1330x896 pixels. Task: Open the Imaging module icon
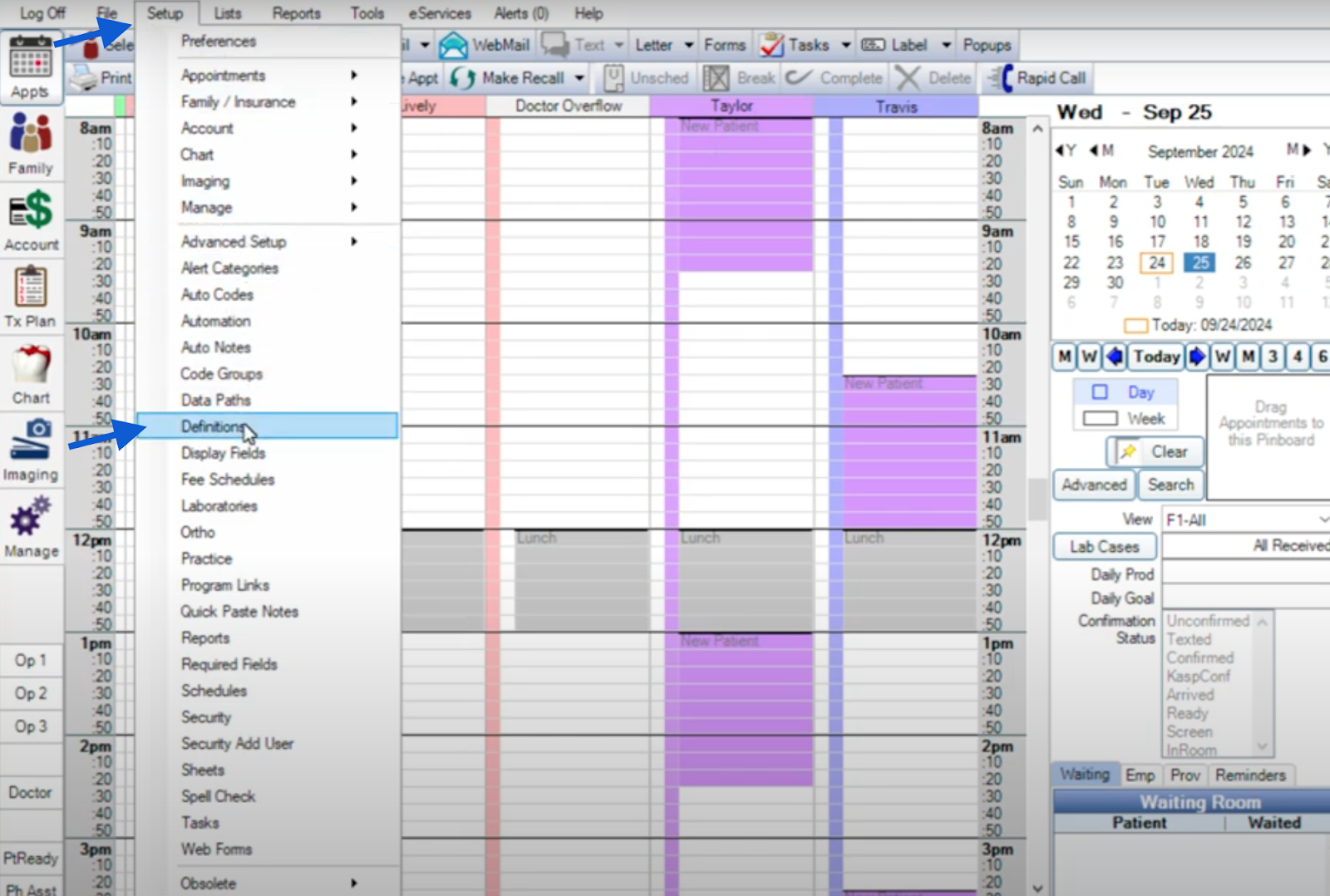[x=31, y=441]
